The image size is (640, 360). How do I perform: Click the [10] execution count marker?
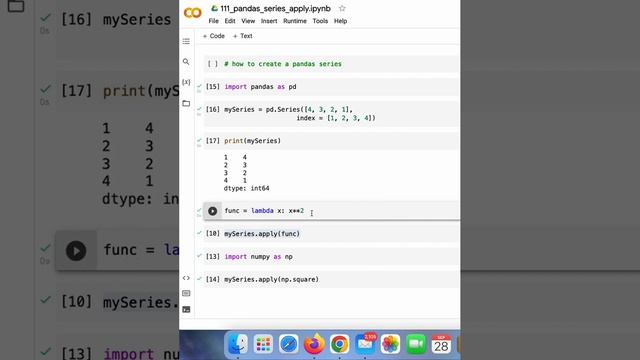pyautogui.click(x=212, y=234)
